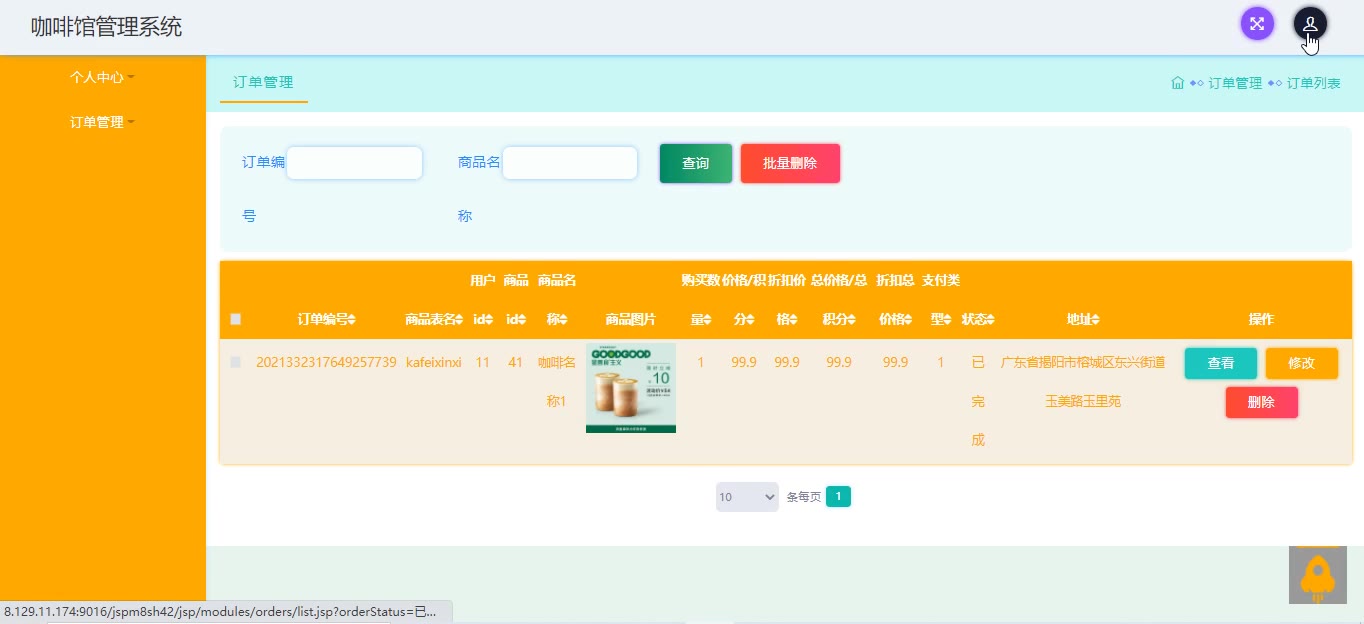
Task: Focus the 订单编号 search input field
Action: point(354,163)
